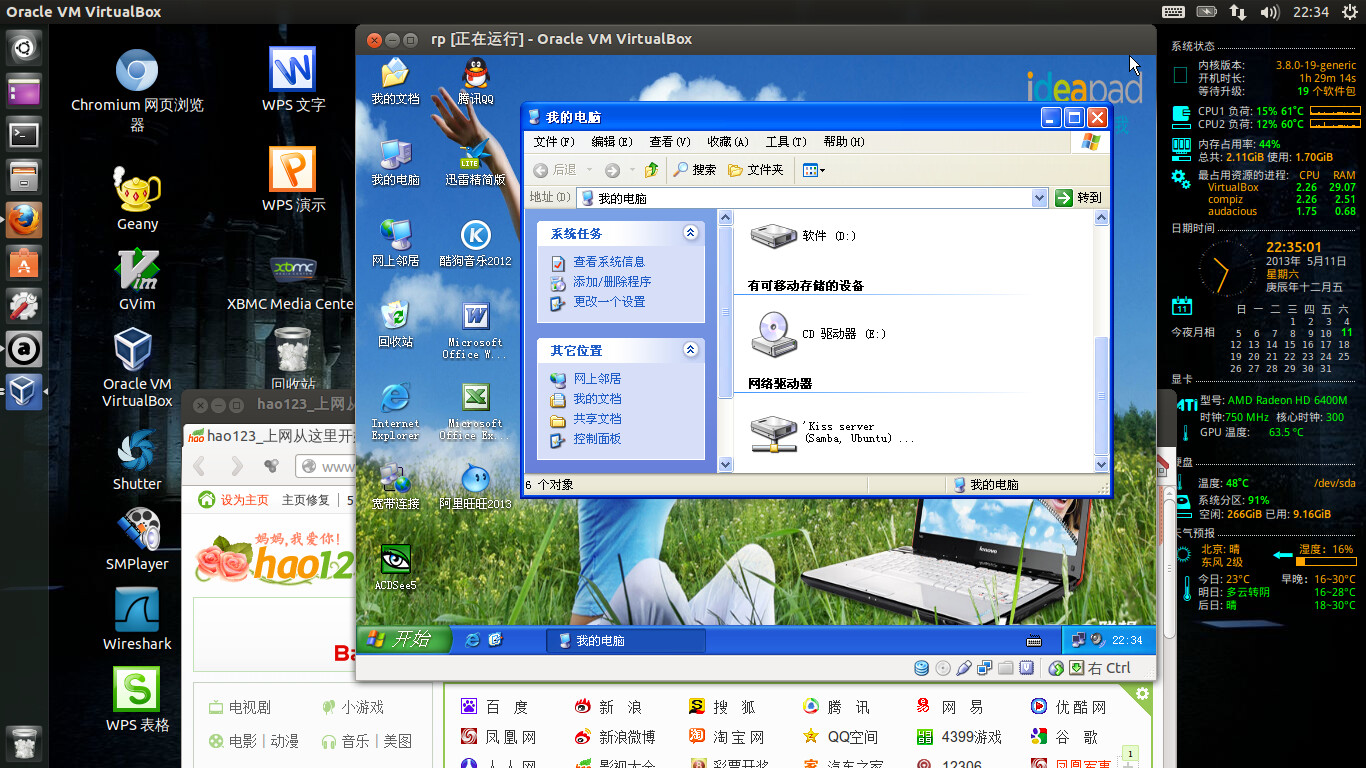This screenshot has height=768, width=1366.
Task: Click the 搜索 toolbar button in 我的电脑
Action: (694, 170)
